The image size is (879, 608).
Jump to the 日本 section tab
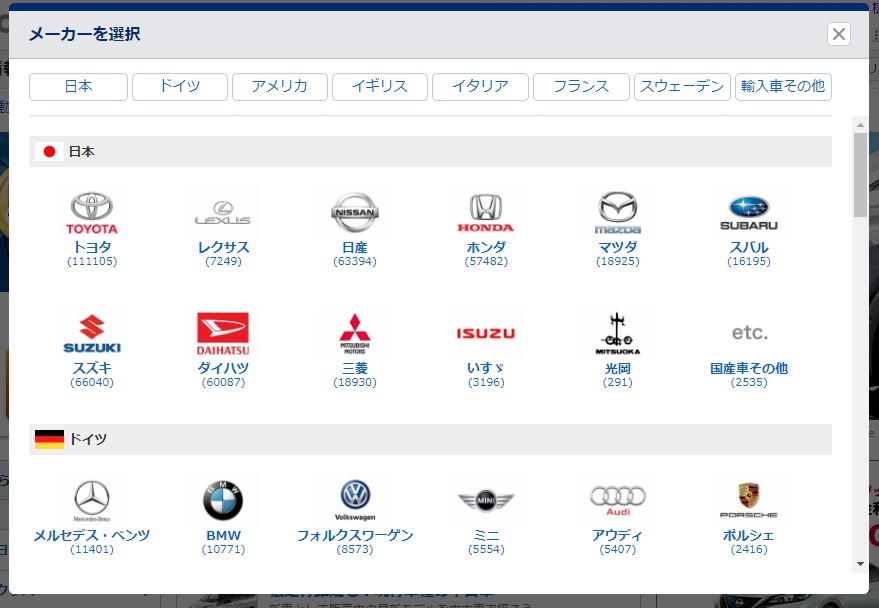coord(78,87)
